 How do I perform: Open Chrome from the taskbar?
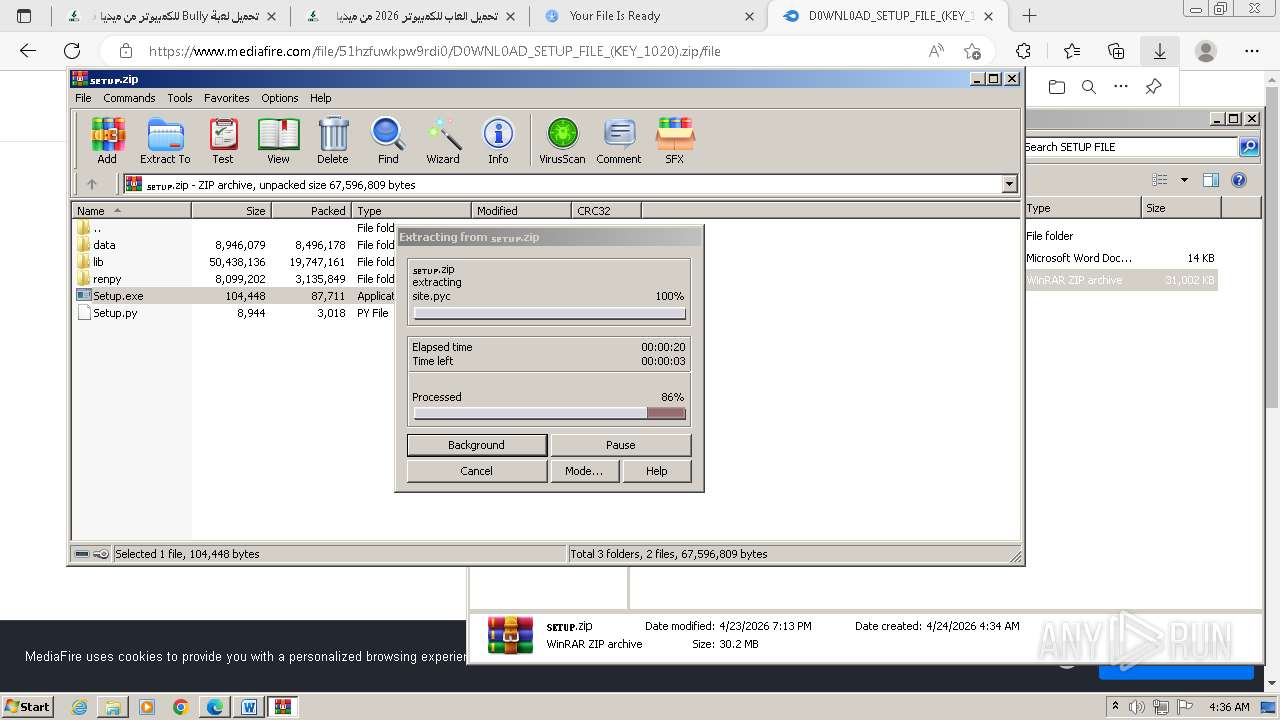180,707
